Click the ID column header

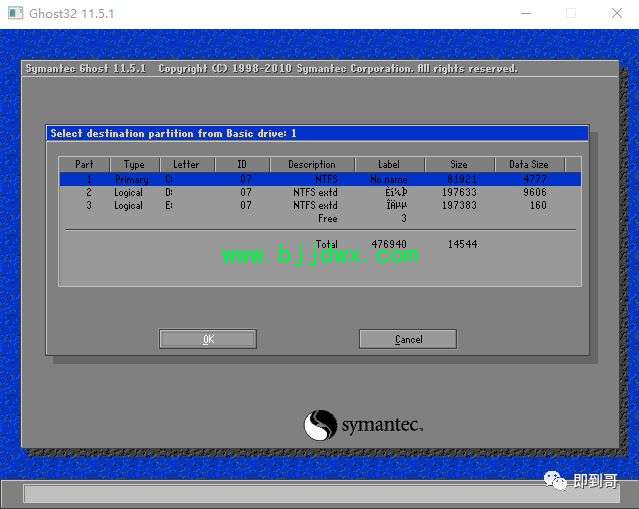242,164
